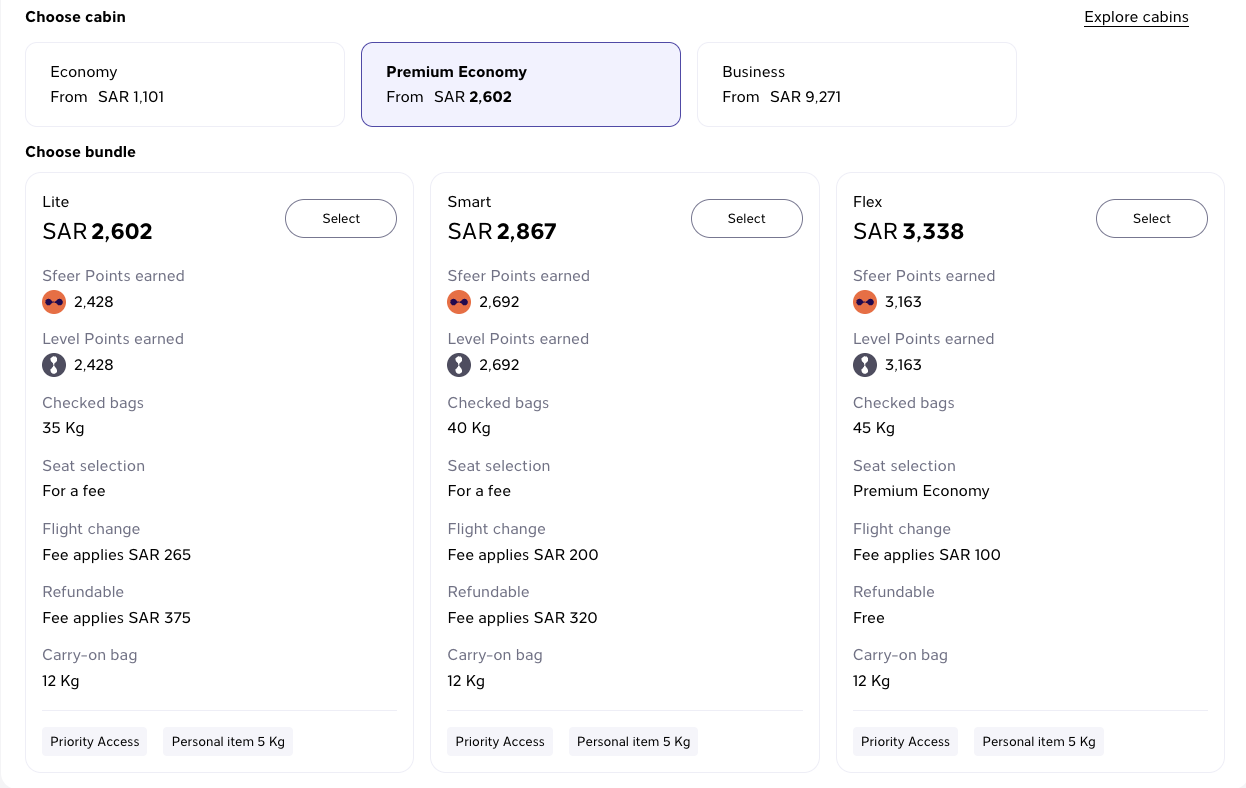Viewport: 1246px width, 788px height.
Task: Click Personal item 5 Kg tag in Lite bundle
Action: tap(228, 741)
